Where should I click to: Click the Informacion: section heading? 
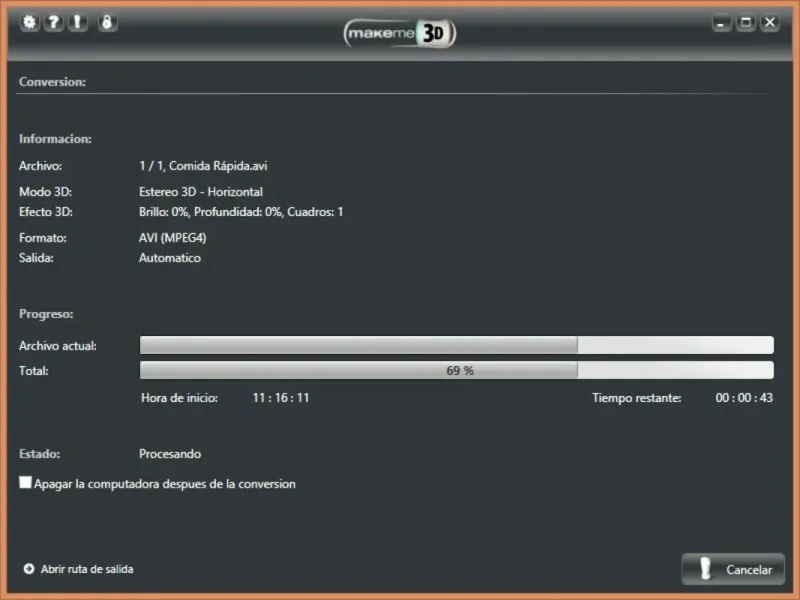(55, 139)
